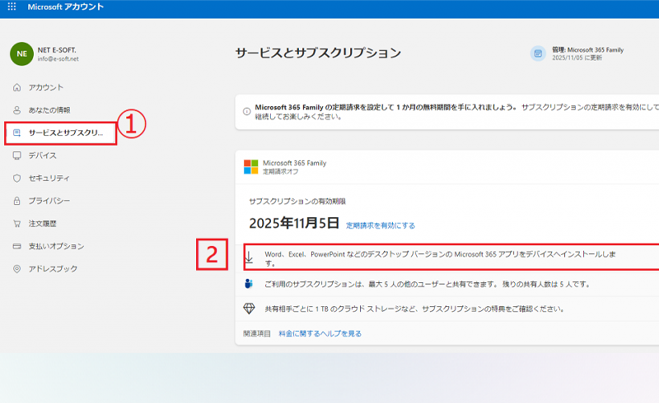The height and width of the screenshot is (403, 659).
Task: Click the subscriptions icon beside サービスとサブスクリ...
Action: click(17, 133)
